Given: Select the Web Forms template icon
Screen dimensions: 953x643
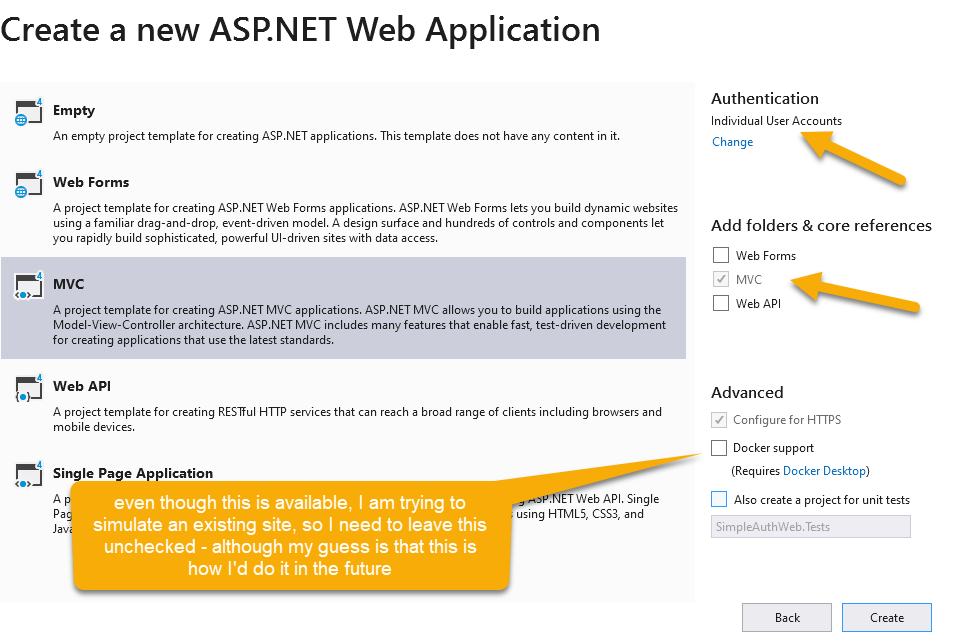Looking at the screenshot, I should tap(29, 184).
